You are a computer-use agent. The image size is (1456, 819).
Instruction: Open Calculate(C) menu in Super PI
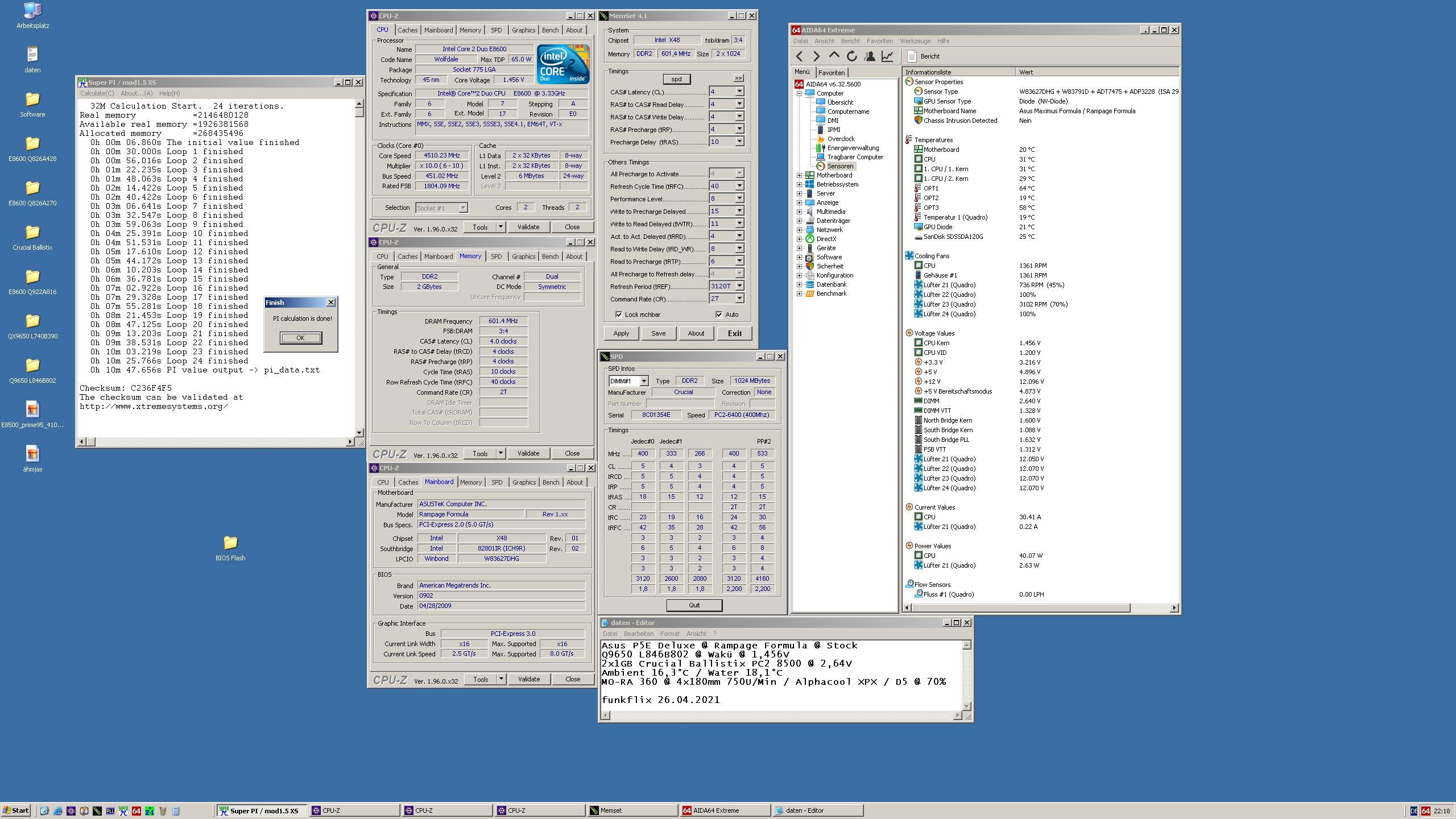click(97, 93)
